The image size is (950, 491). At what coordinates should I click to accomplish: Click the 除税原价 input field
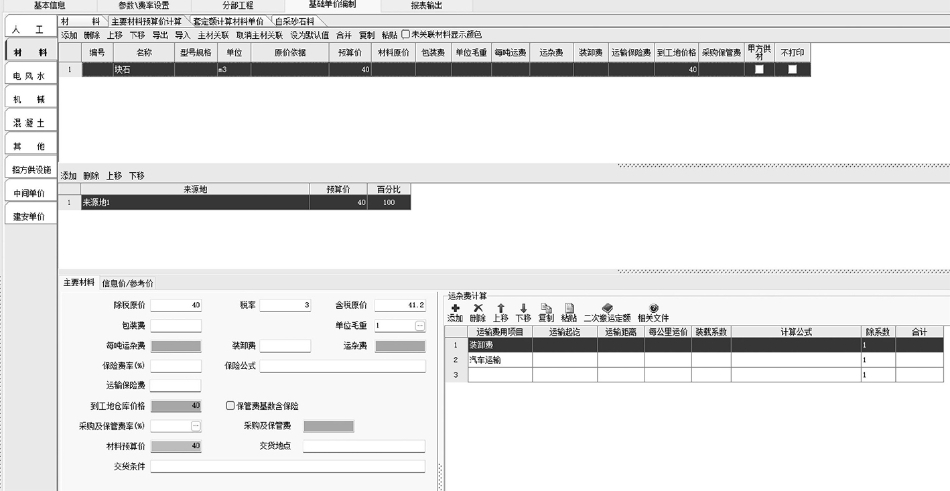pos(176,305)
